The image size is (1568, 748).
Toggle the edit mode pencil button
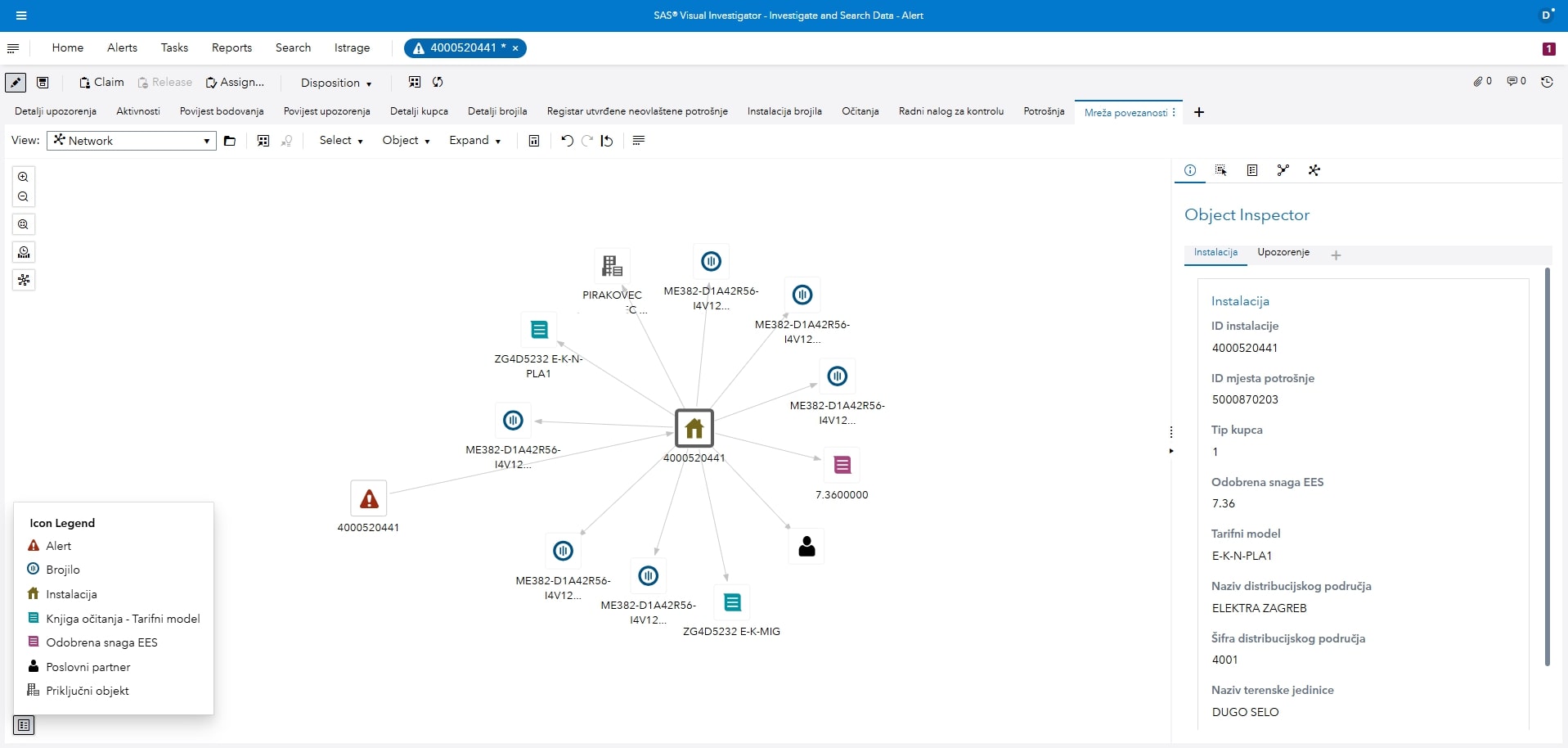[16, 83]
